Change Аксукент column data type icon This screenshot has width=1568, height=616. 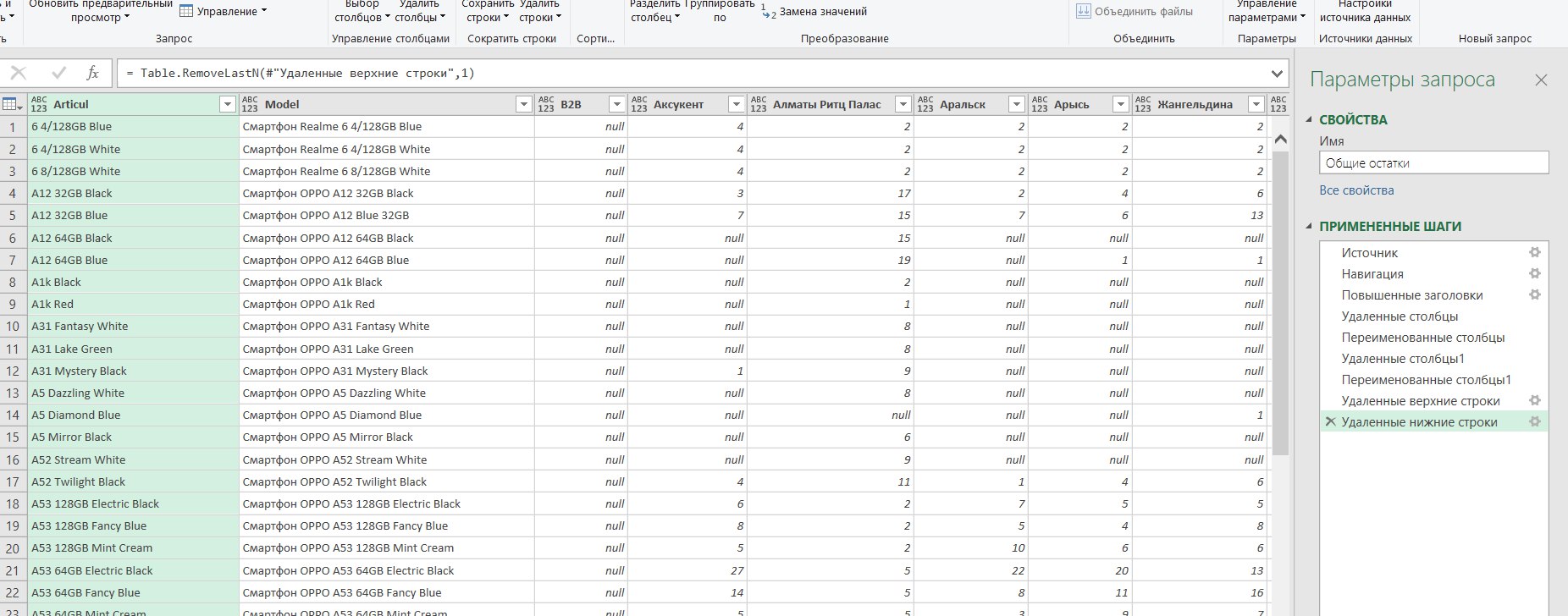point(639,104)
